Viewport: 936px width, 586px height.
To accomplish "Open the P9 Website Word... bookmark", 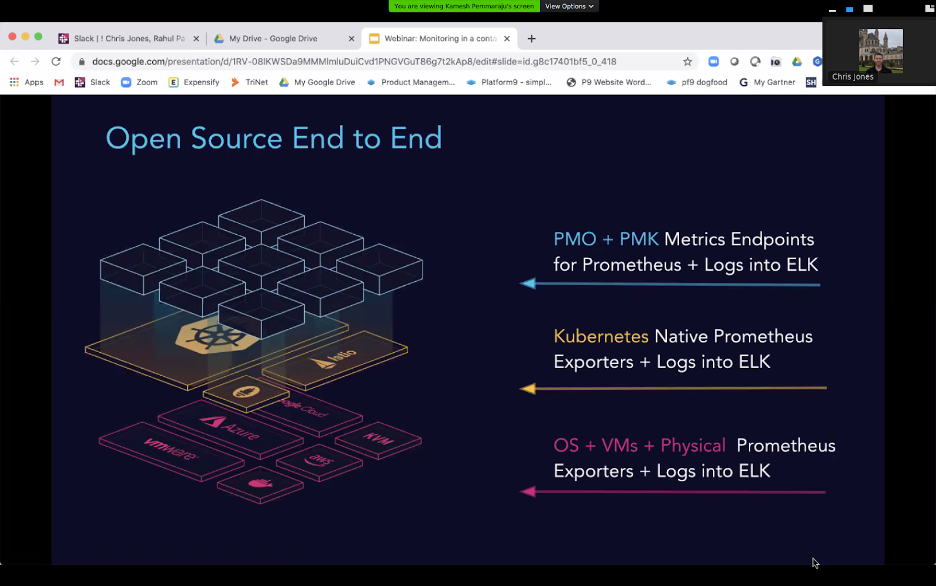I will click(x=609, y=82).
